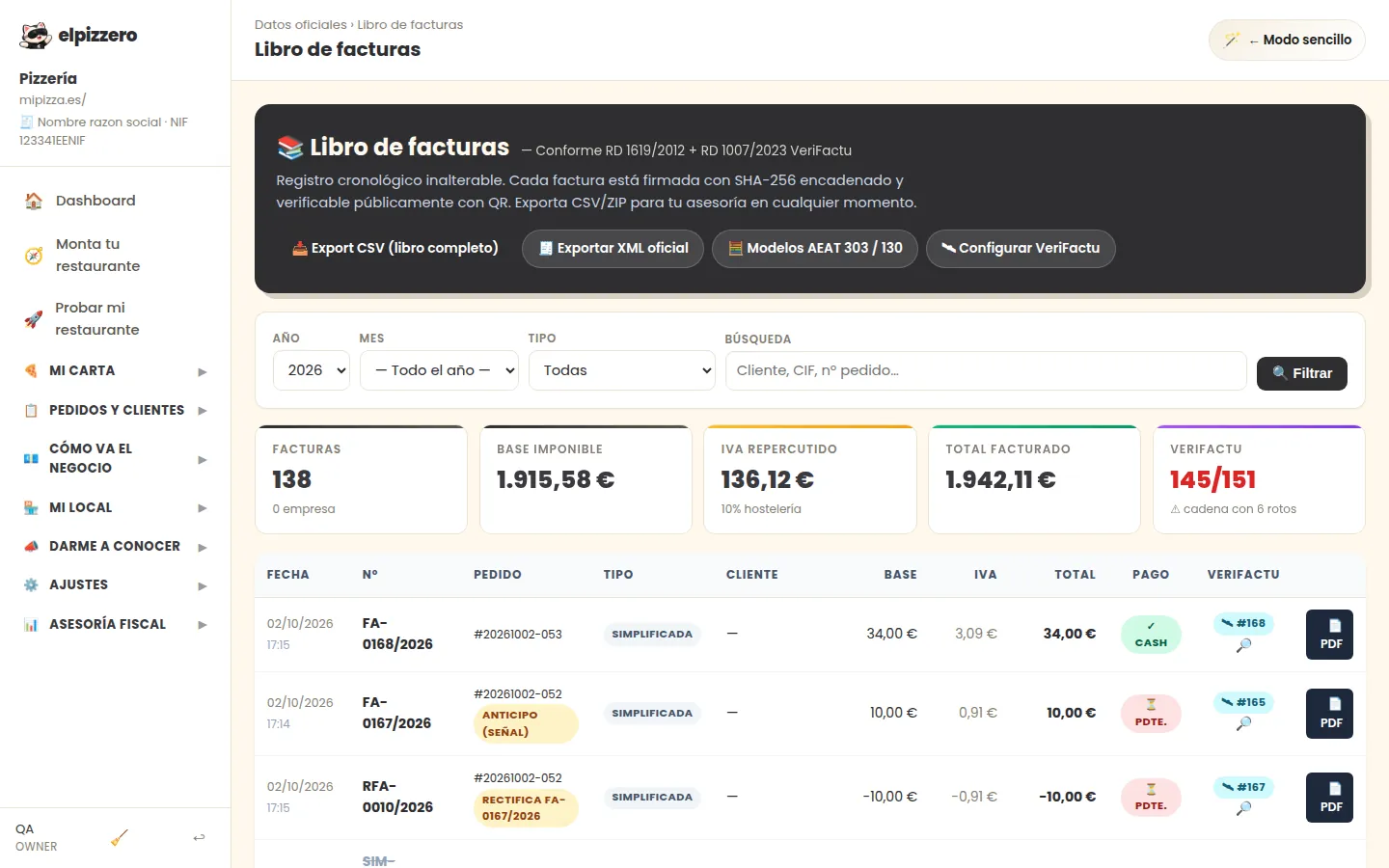
Task: Click the elpizzero logo icon
Action: pos(36,36)
